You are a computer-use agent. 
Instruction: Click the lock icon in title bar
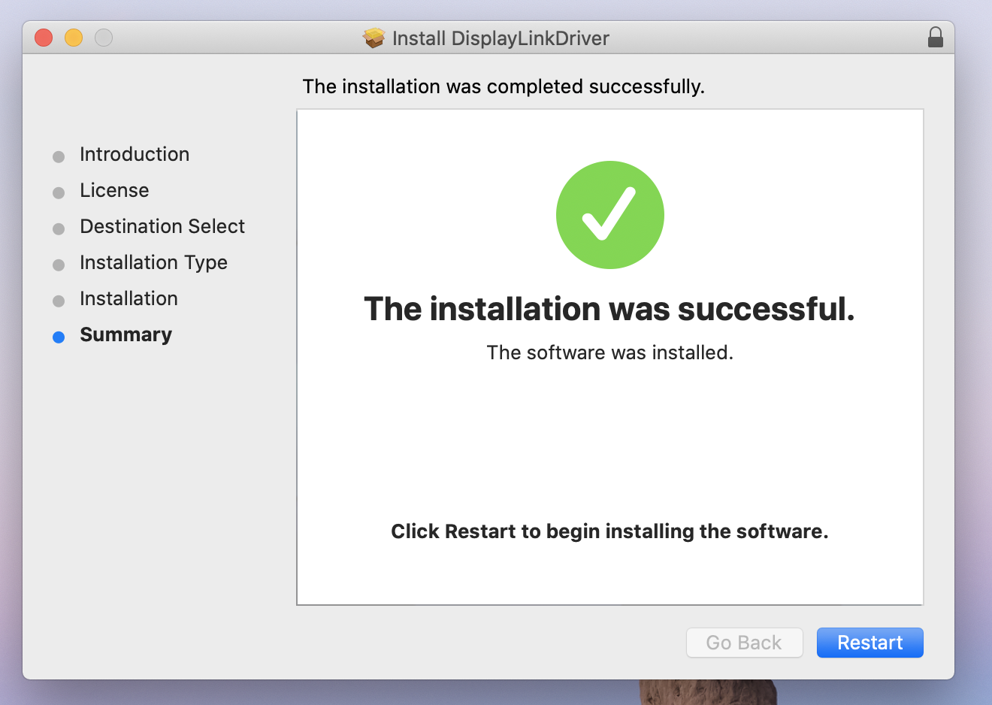[x=935, y=37]
